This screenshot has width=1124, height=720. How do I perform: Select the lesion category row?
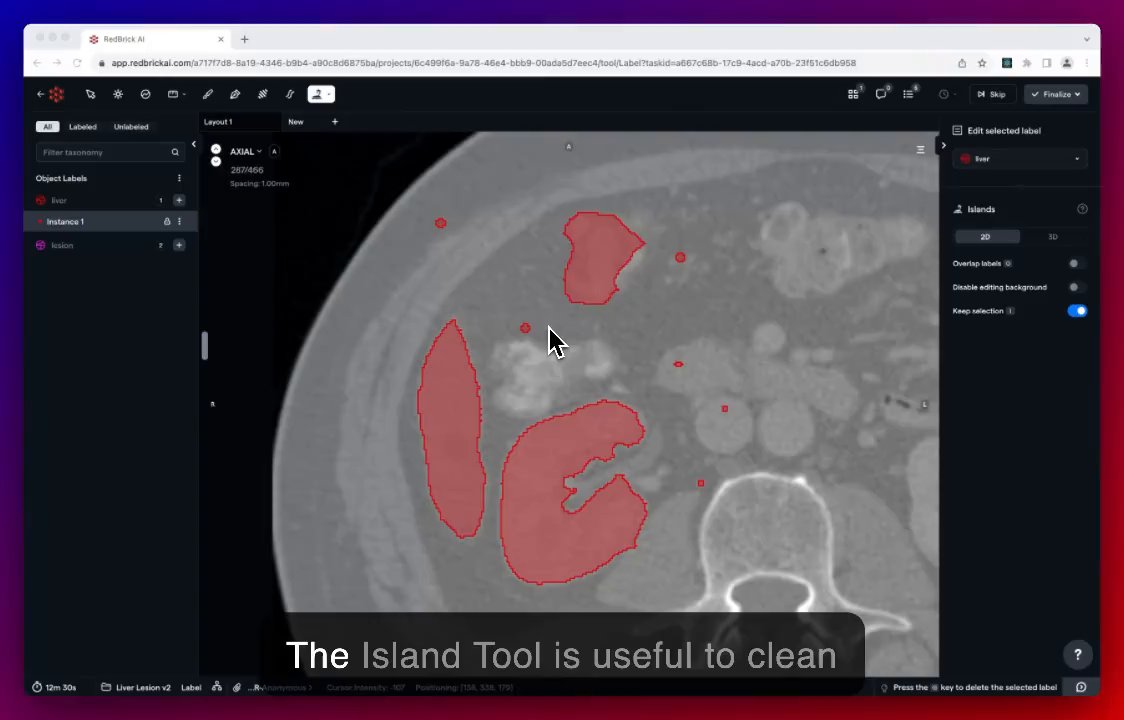pyautogui.click(x=111, y=245)
